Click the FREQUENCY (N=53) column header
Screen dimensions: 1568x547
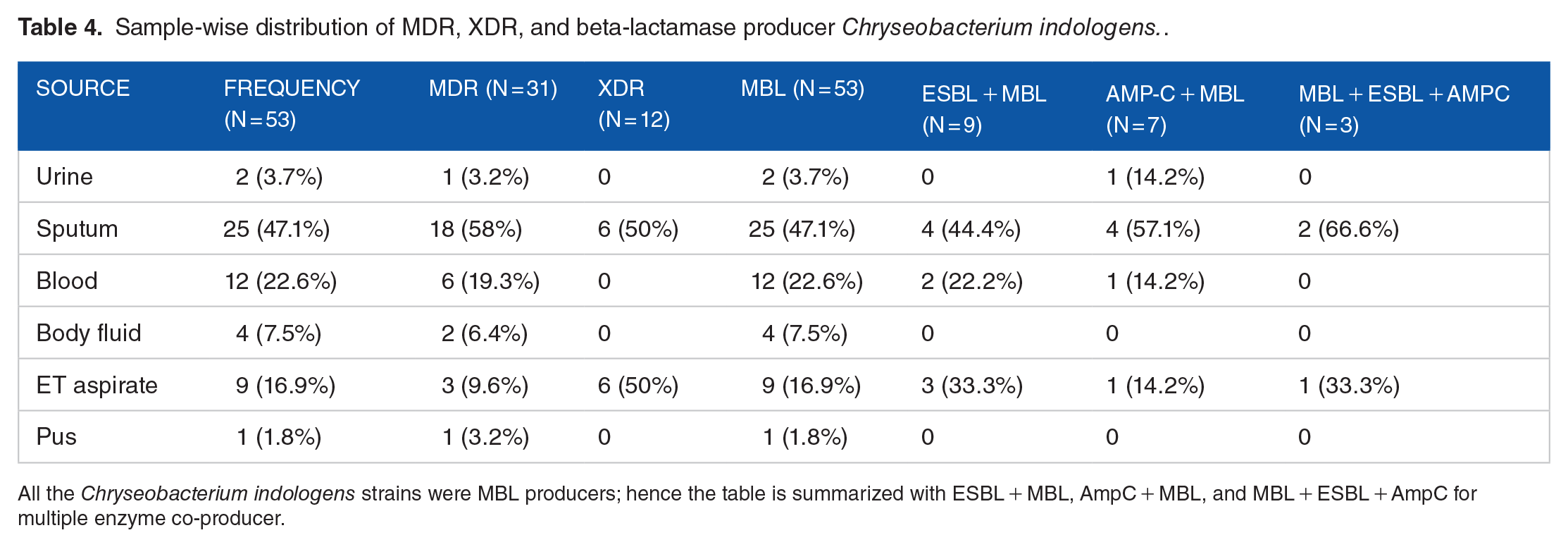tap(292, 104)
